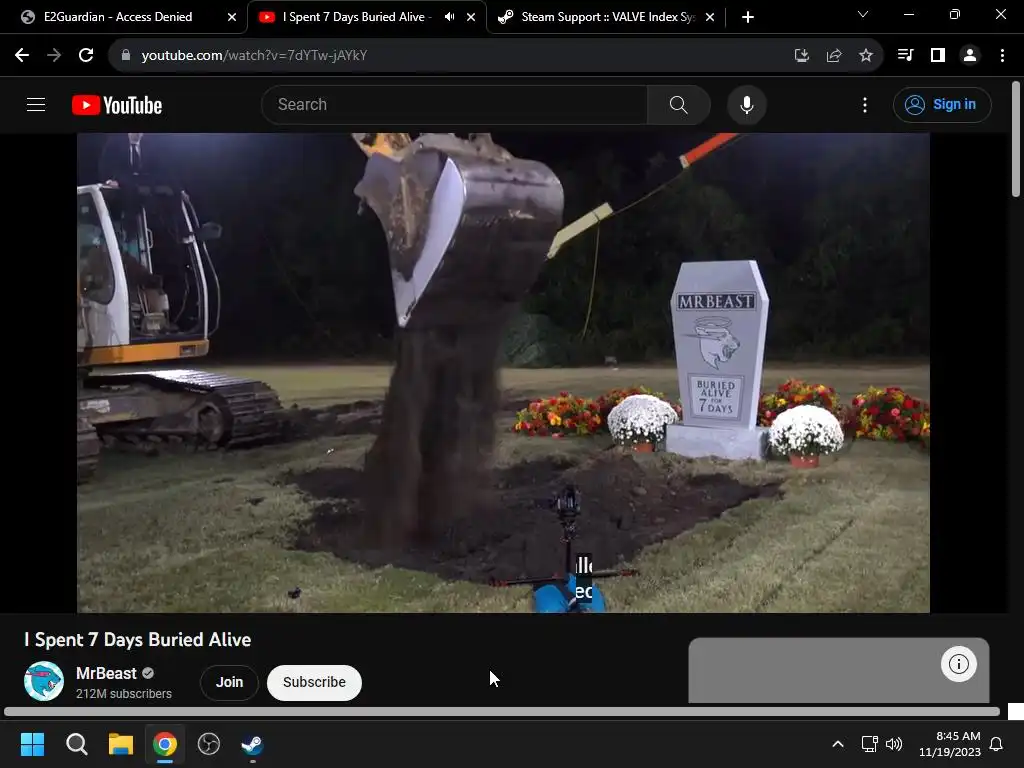Open clock showing 8:45 AM
The image size is (1024, 768).
950,744
